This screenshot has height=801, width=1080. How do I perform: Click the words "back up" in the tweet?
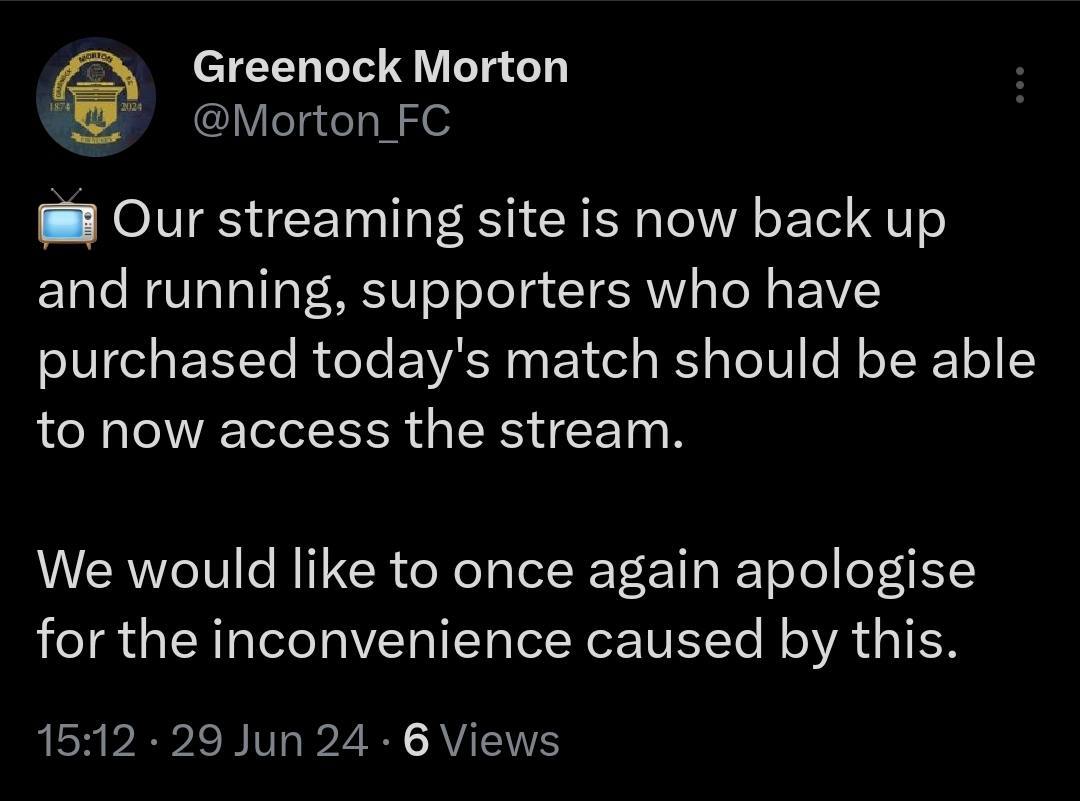point(848,220)
